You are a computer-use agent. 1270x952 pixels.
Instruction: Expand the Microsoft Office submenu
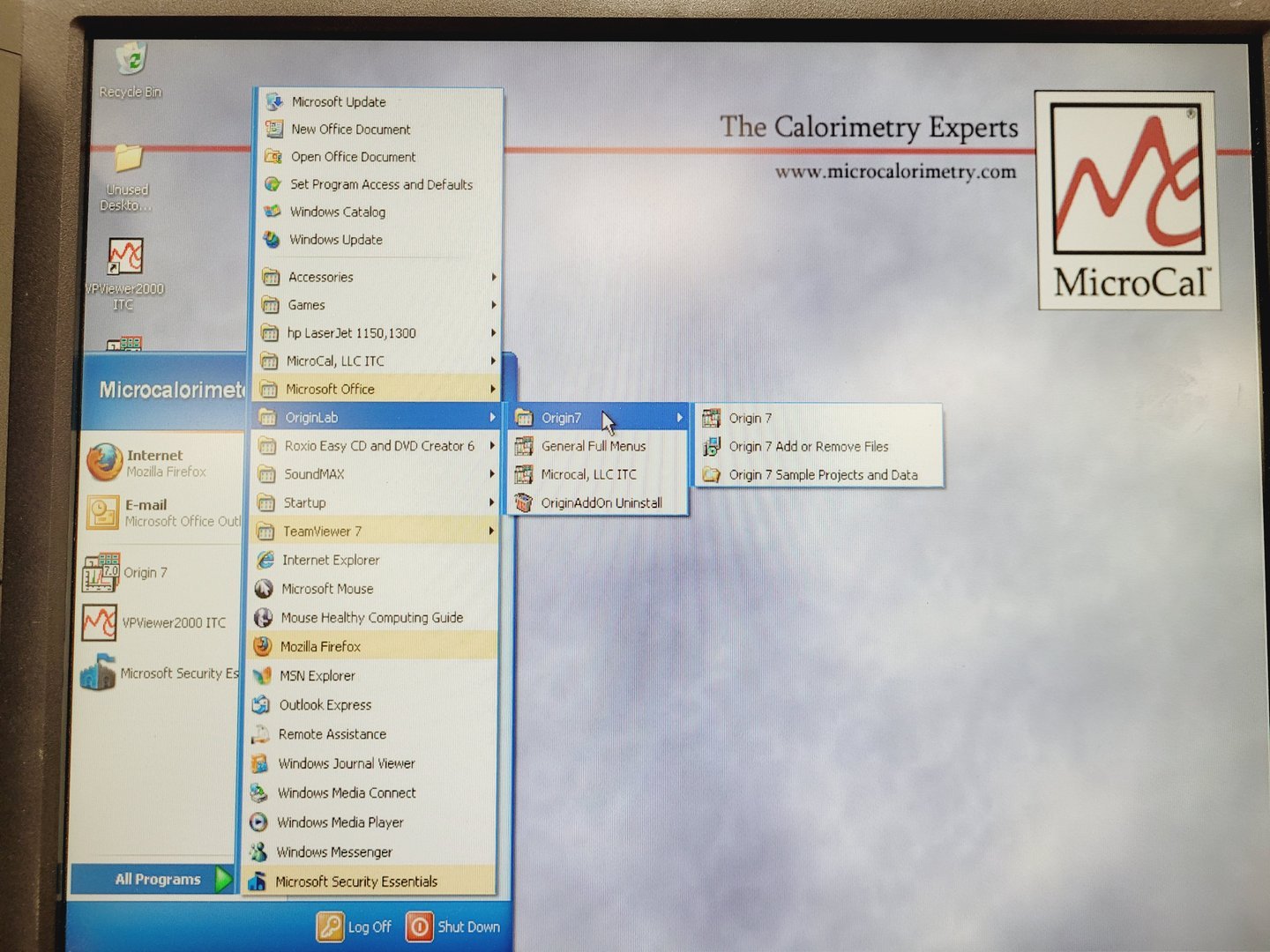pos(330,389)
